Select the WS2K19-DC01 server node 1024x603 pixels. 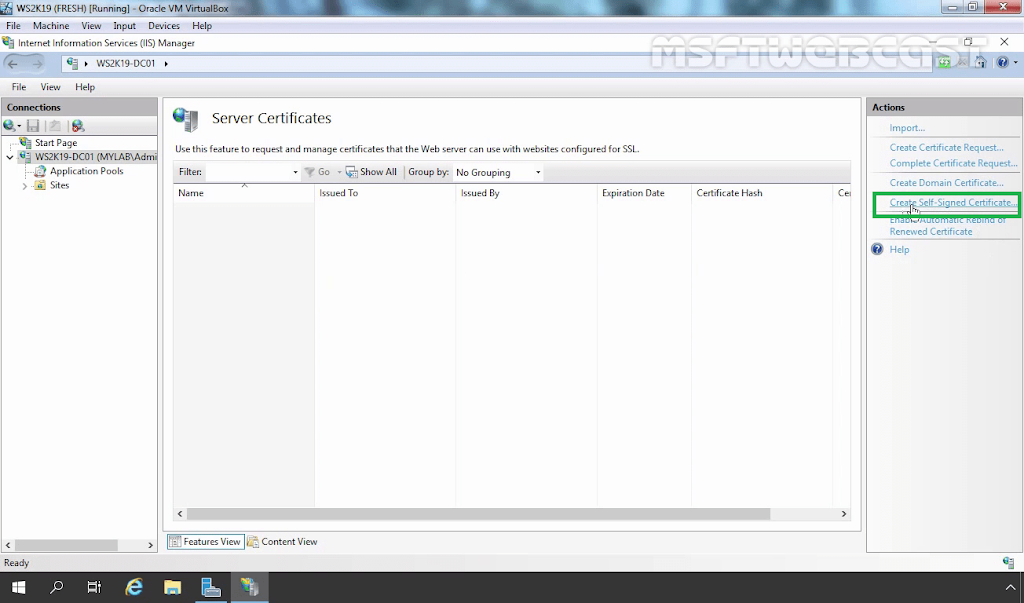(95, 157)
